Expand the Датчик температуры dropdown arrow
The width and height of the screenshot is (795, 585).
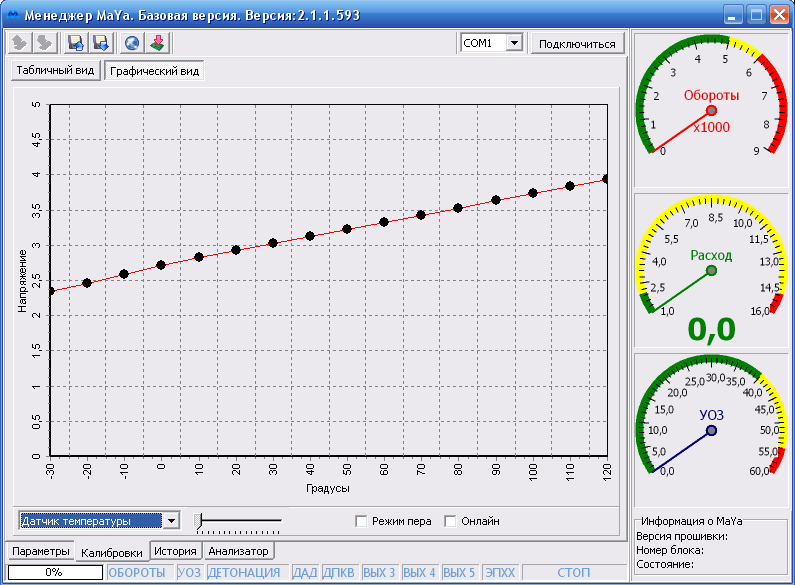(x=171, y=521)
